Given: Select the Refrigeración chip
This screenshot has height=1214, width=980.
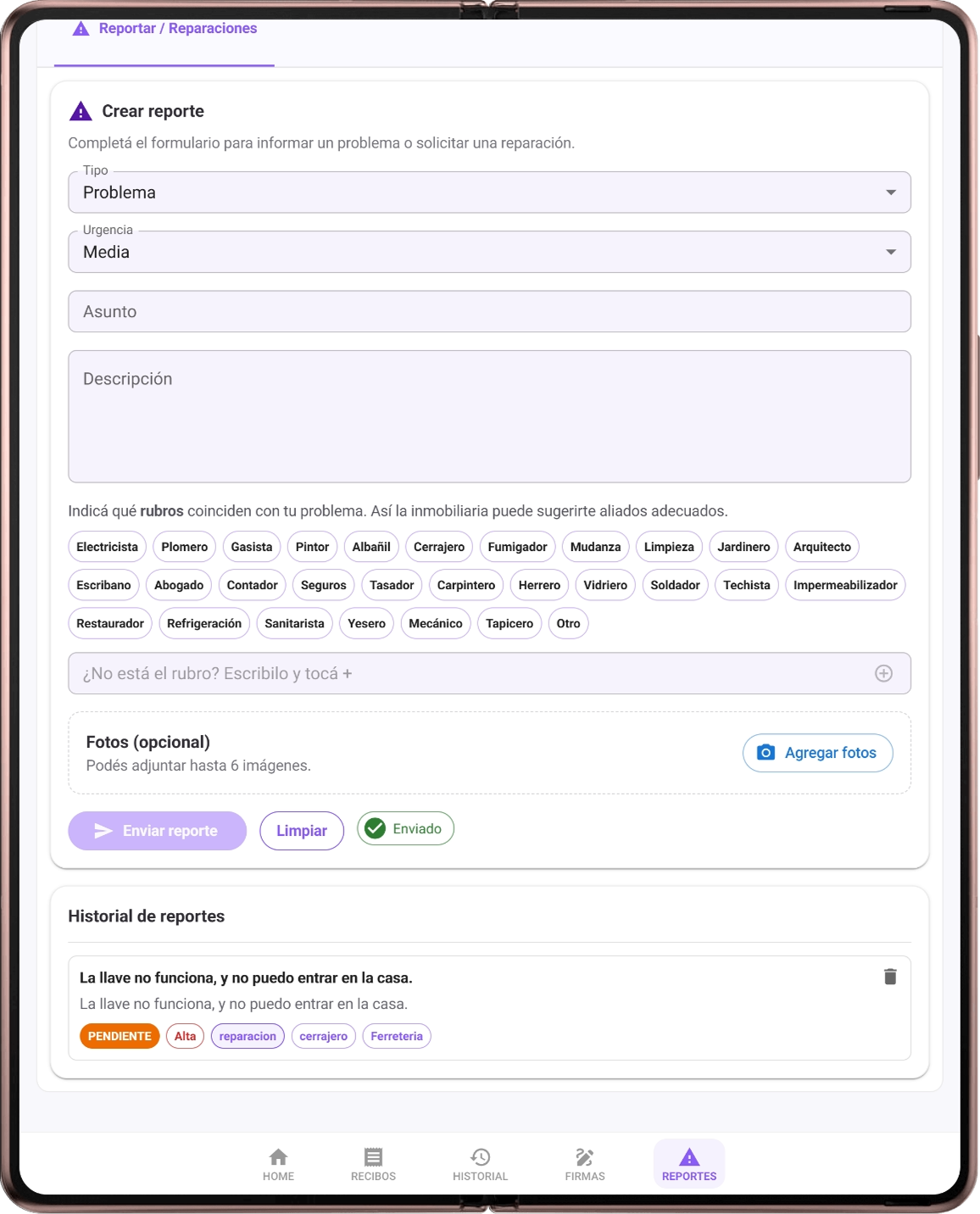Looking at the screenshot, I should pyautogui.click(x=204, y=623).
